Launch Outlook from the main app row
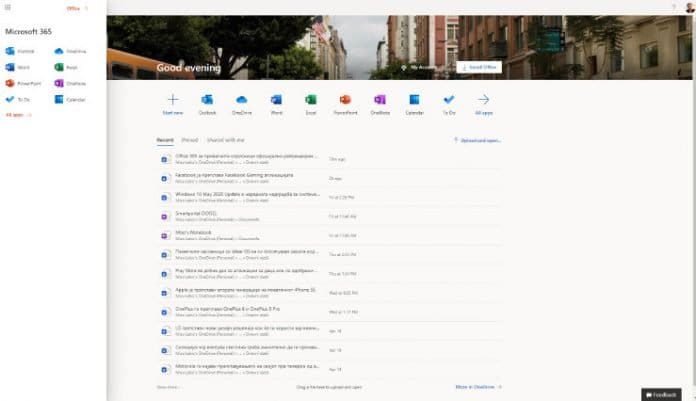 click(207, 104)
